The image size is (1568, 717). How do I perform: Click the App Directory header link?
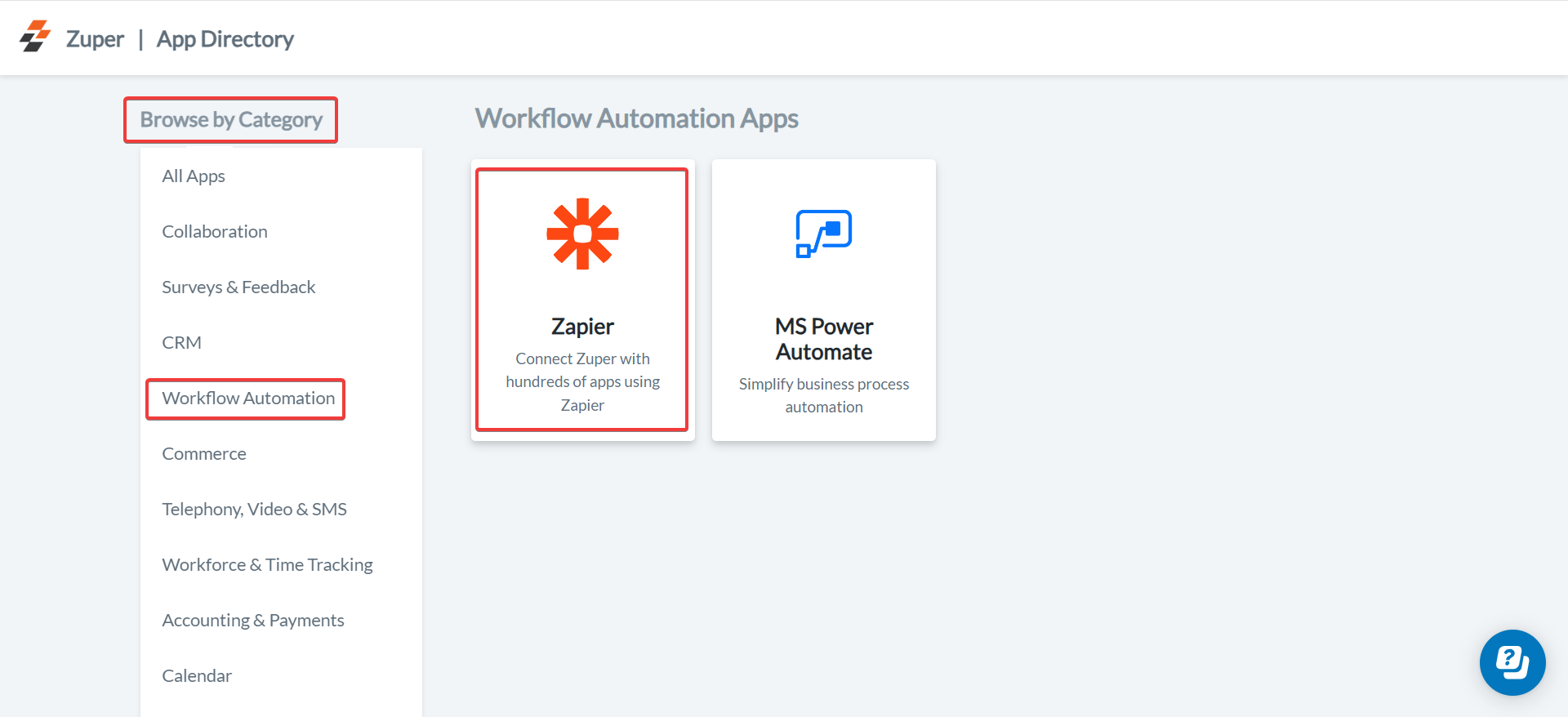point(225,39)
